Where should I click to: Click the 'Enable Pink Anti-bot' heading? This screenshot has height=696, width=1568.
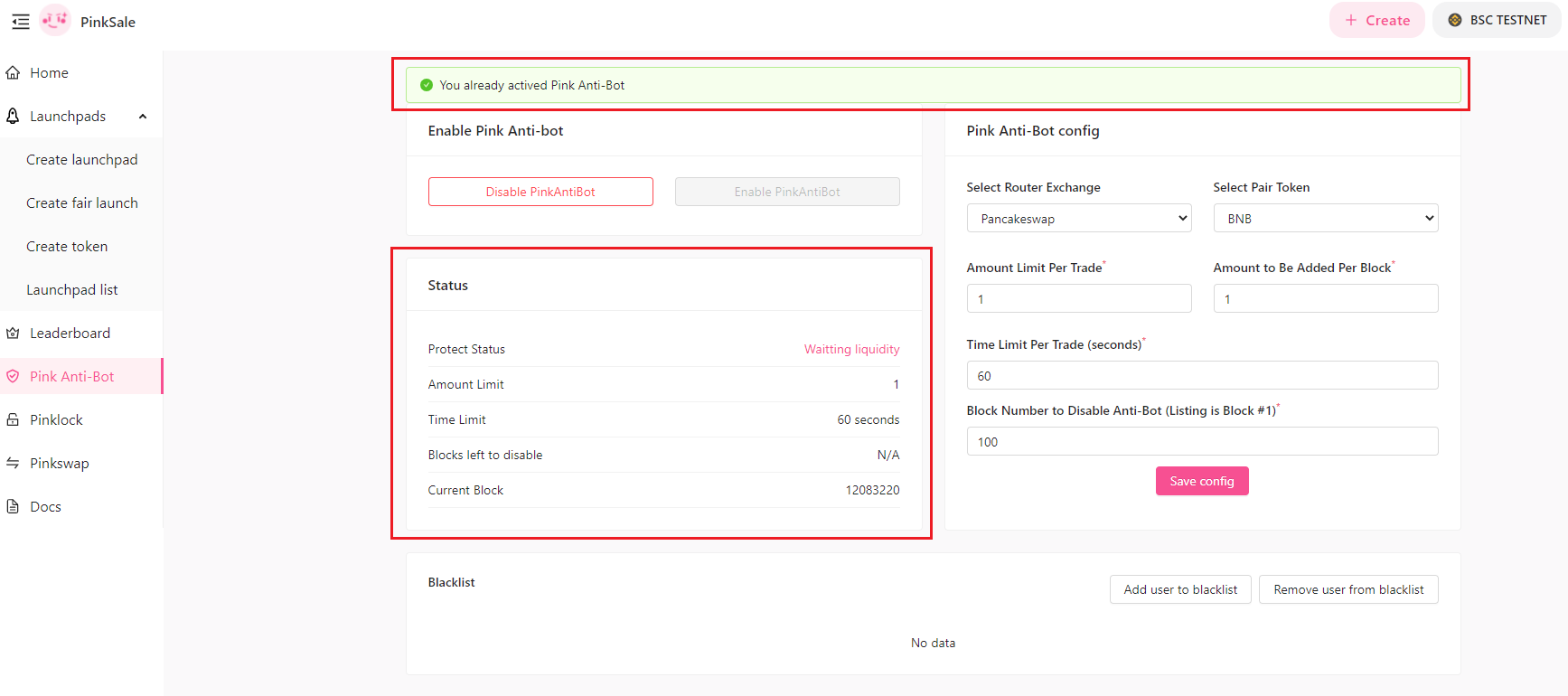click(495, 130)
